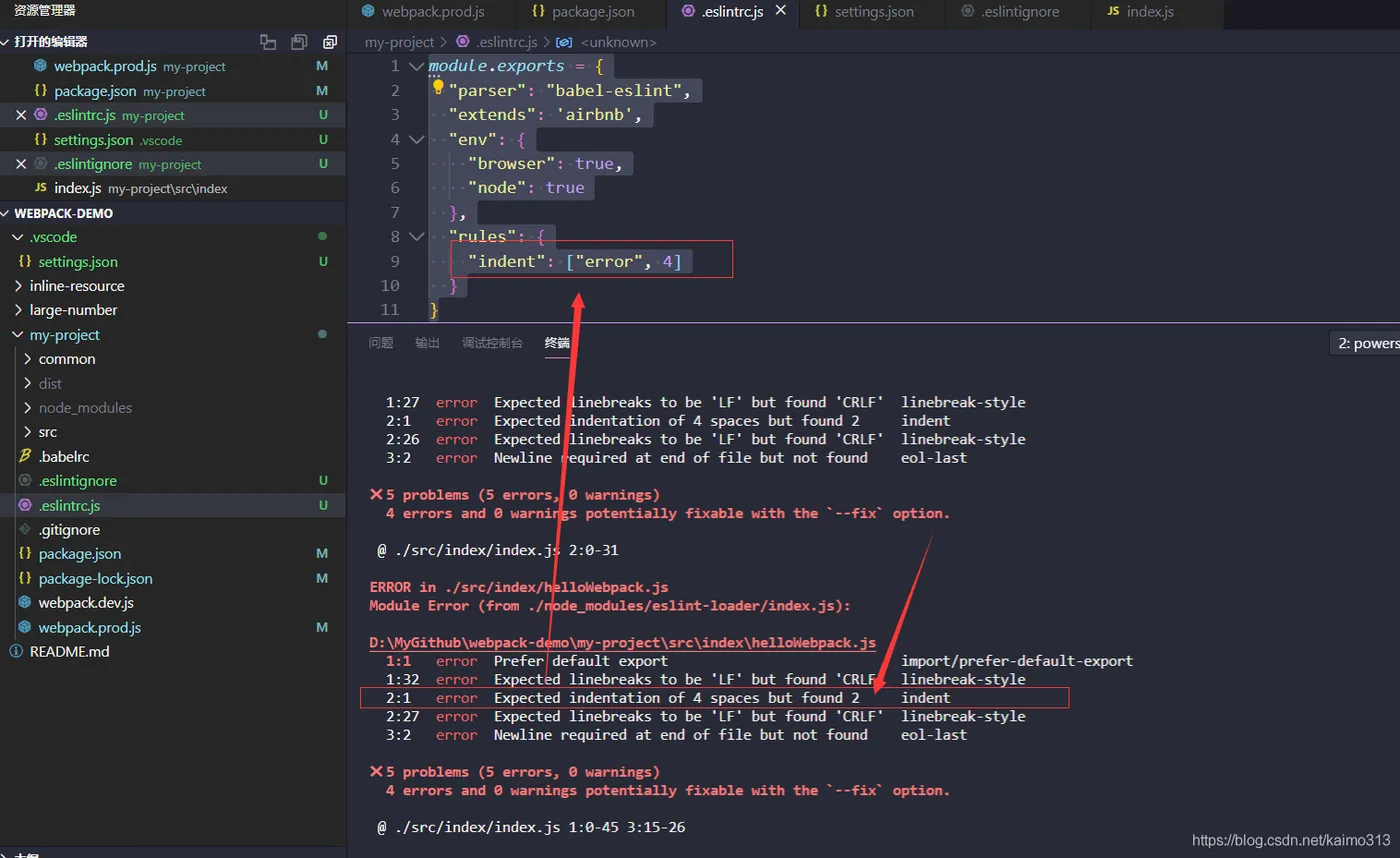This screenshot has height=858, width=1400.
Task: Click the save all icon in open editors header
Action: point(298,42)
